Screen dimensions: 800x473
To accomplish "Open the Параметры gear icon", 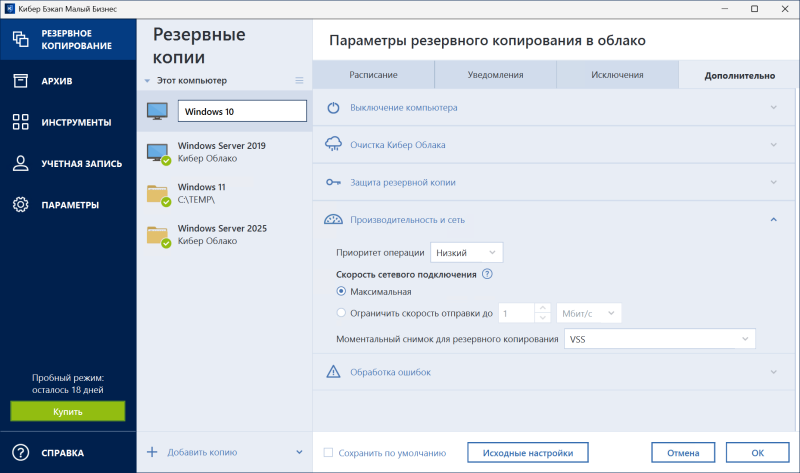I will pos(20,205).
